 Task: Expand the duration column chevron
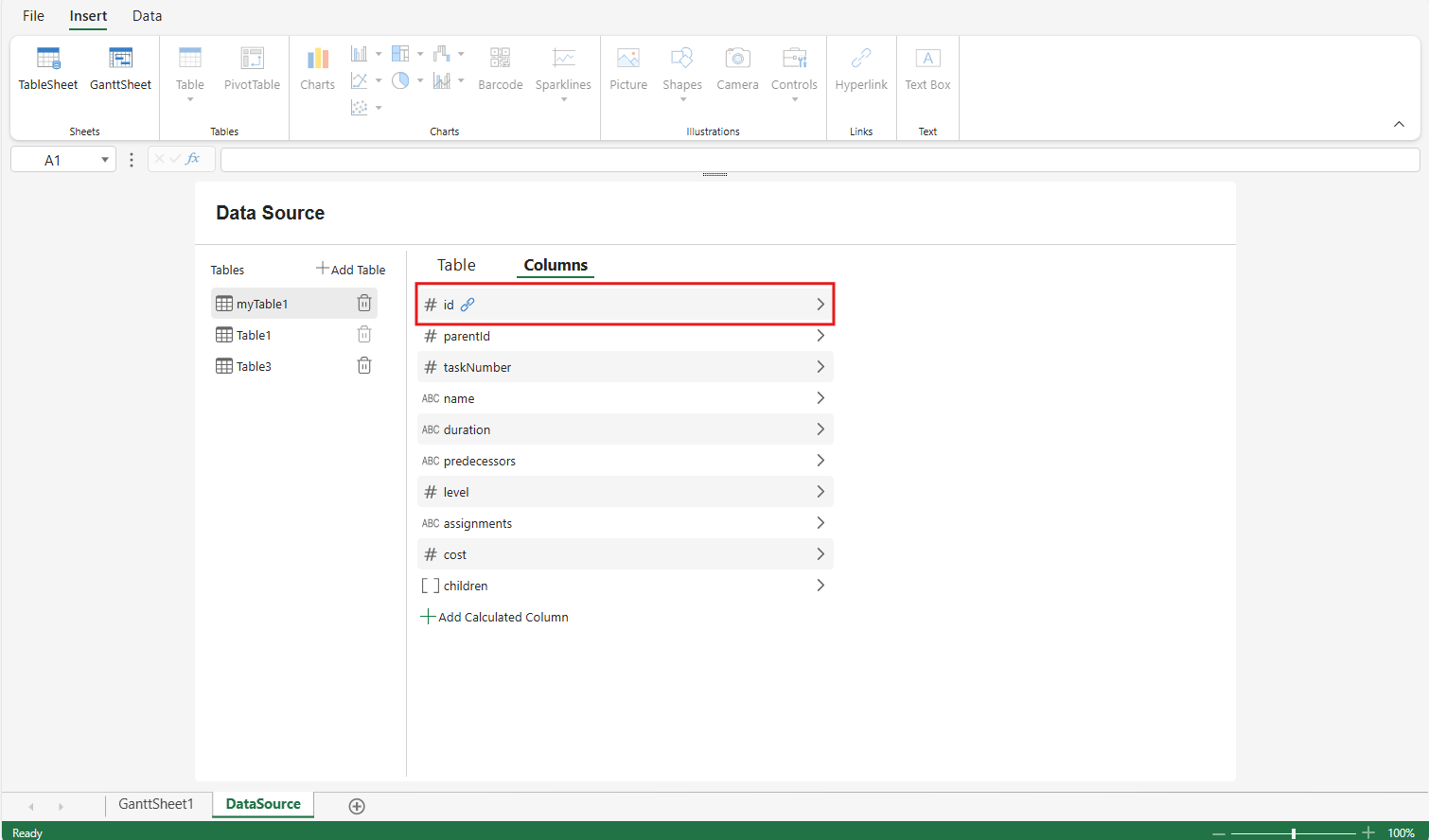click(820, 429)
